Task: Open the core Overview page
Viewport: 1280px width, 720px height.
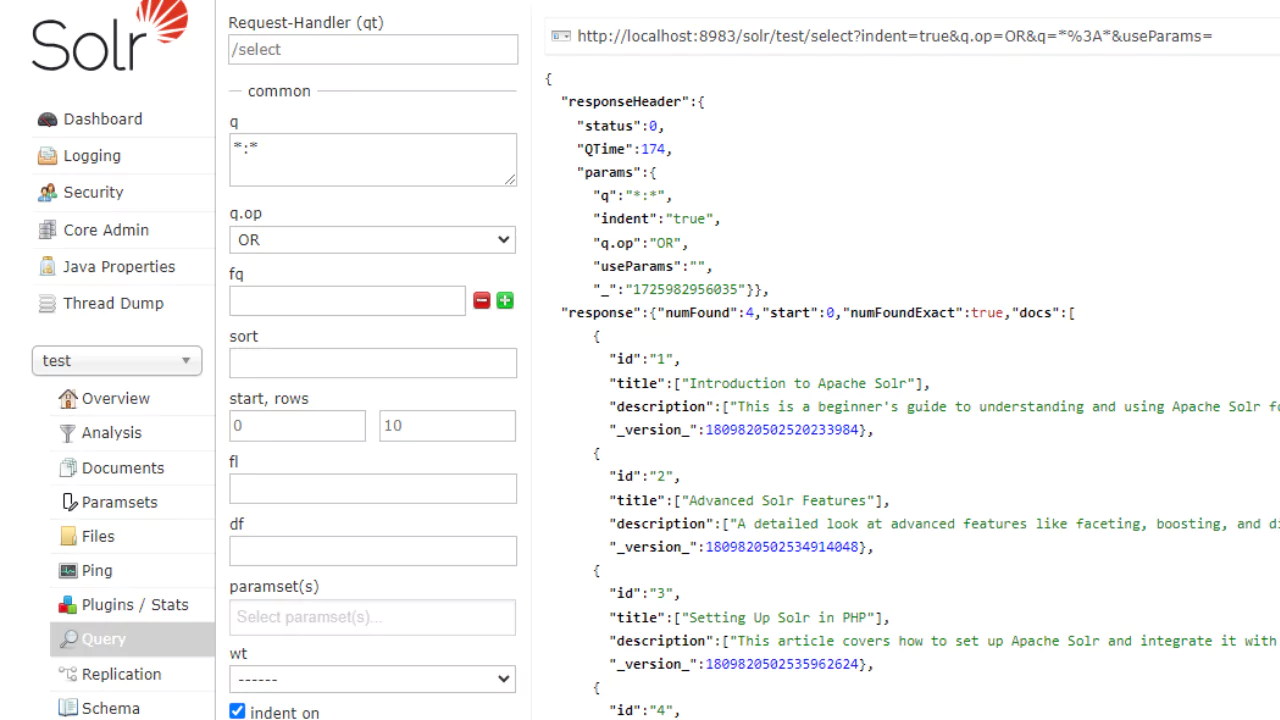Action: point(116,398)
